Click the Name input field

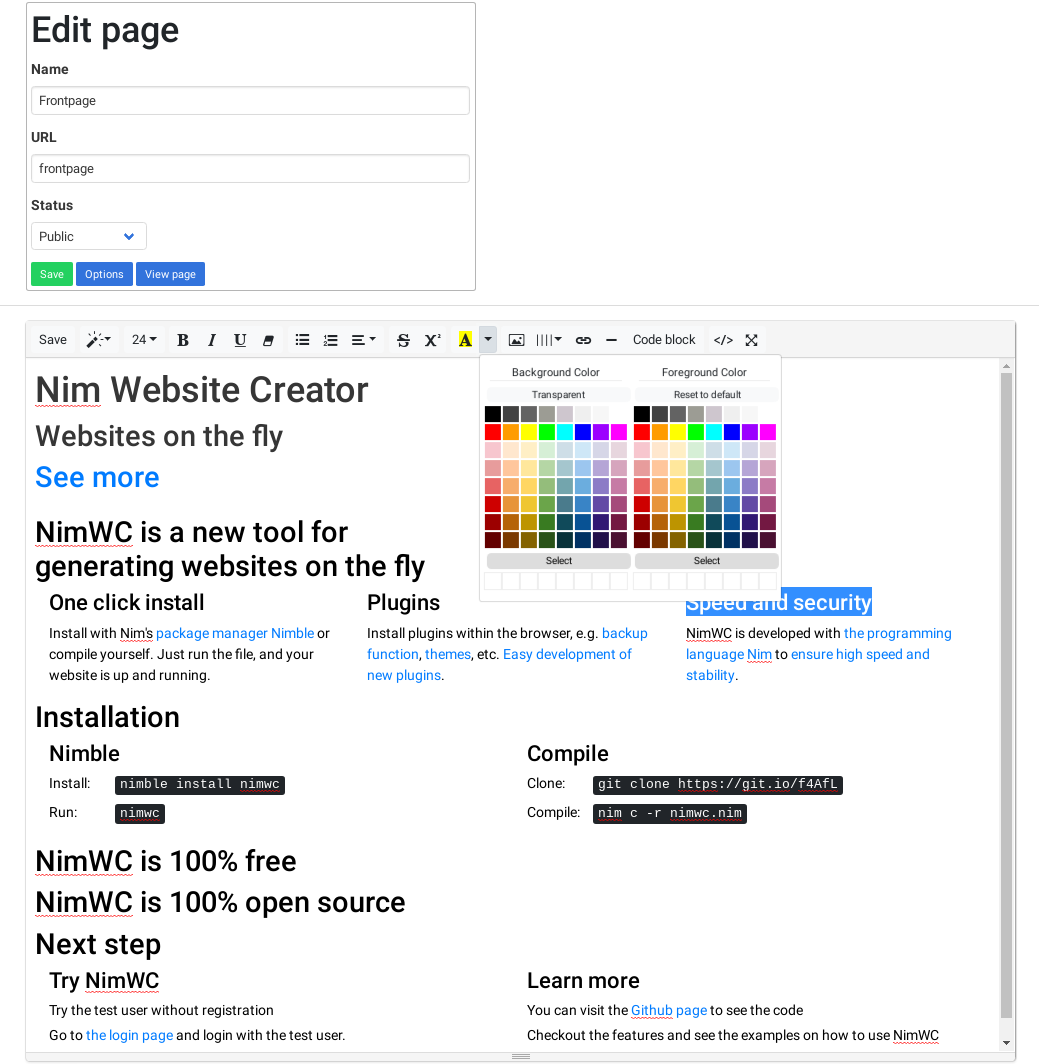point(250,100)
